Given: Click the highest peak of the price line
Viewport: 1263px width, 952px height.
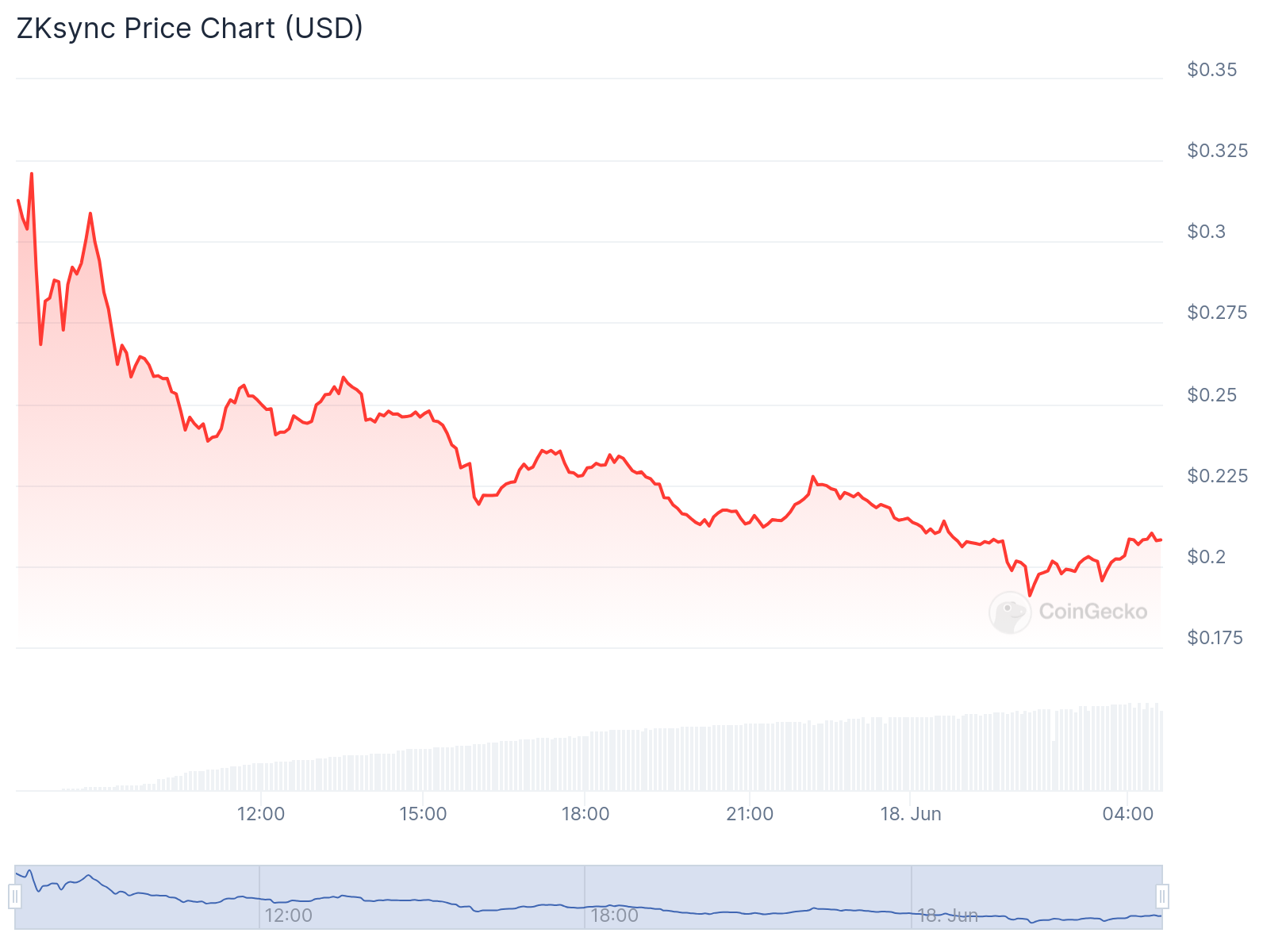Looking at the screenshot, I should point(32,173).
